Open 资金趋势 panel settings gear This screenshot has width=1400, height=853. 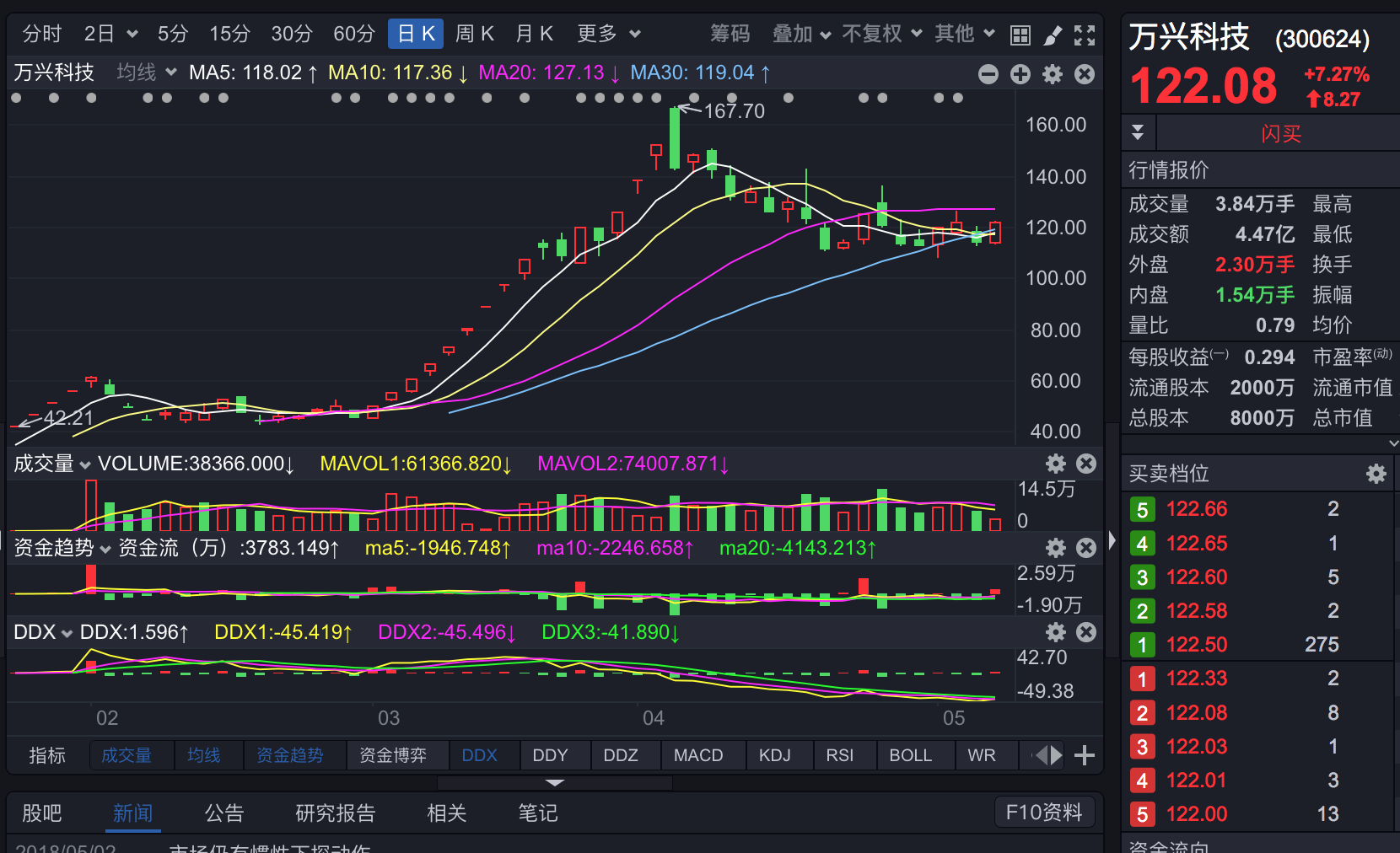coord(1056,548)
